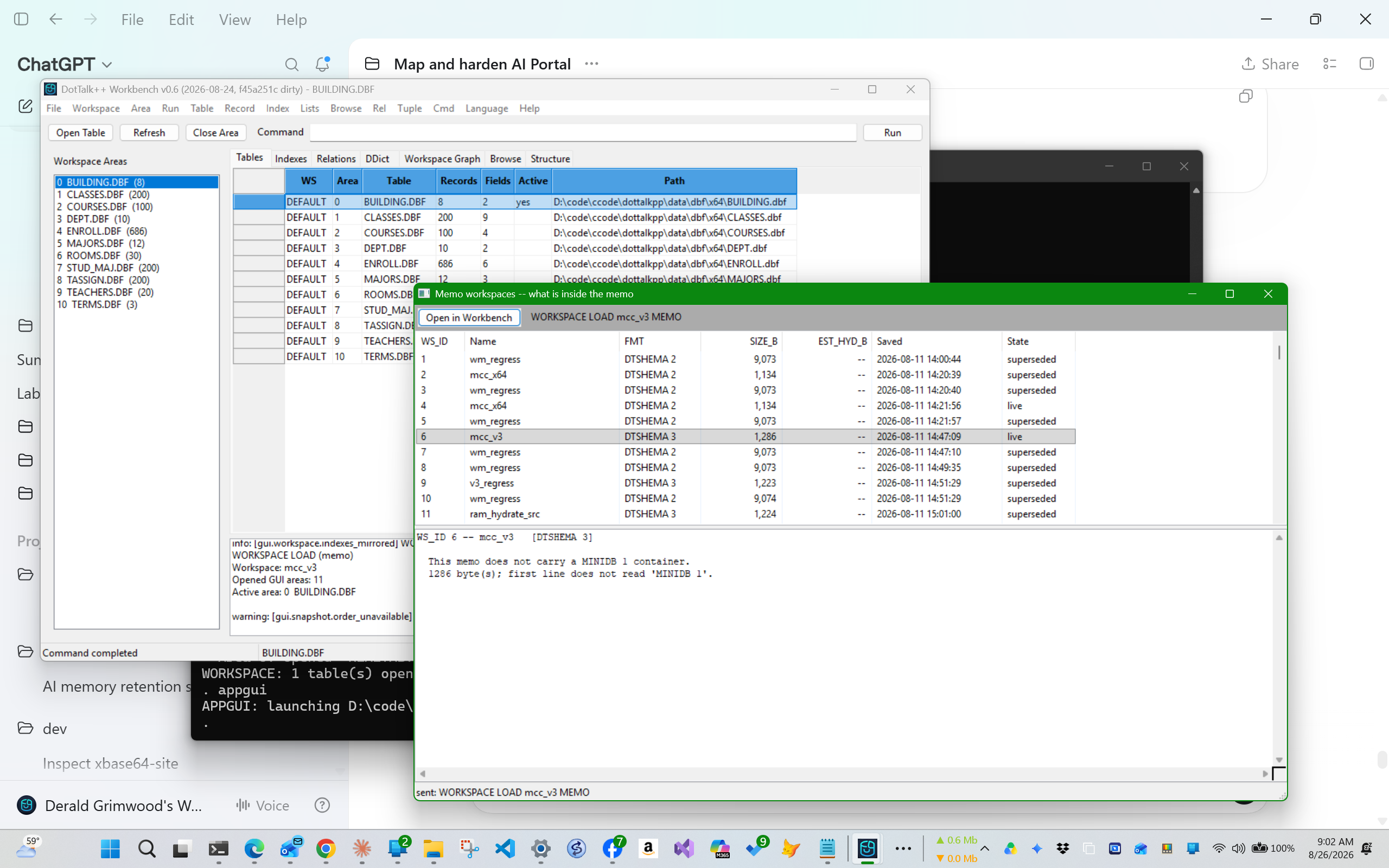The image size is (1389, 868).
Task: Toggle the right side panel icon
Action: [1367, 63]
